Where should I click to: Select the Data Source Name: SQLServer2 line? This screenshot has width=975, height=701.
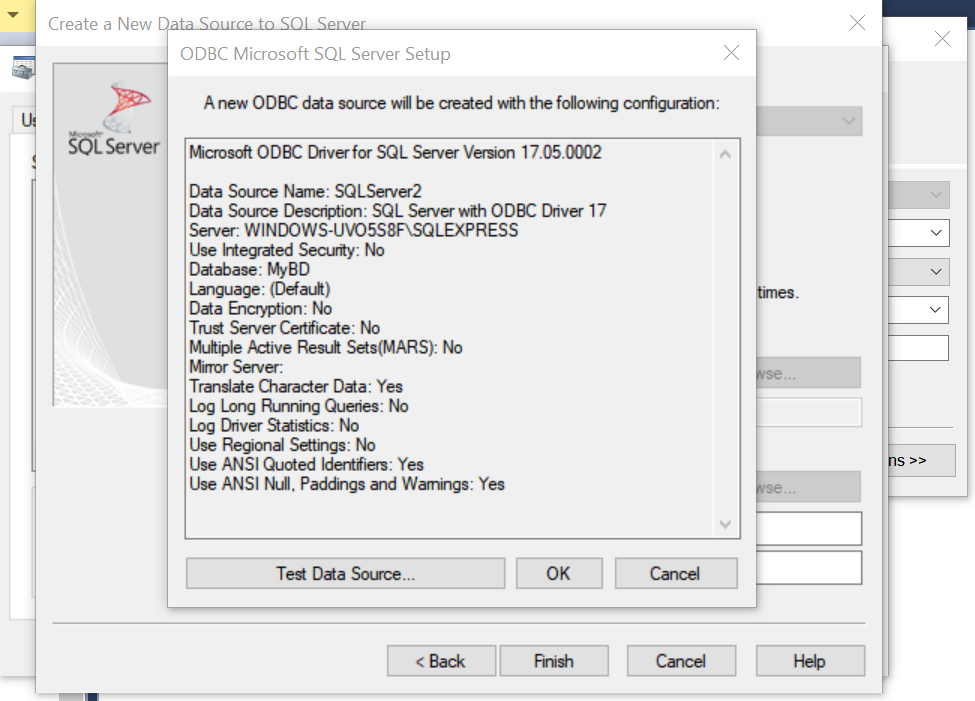305,191
